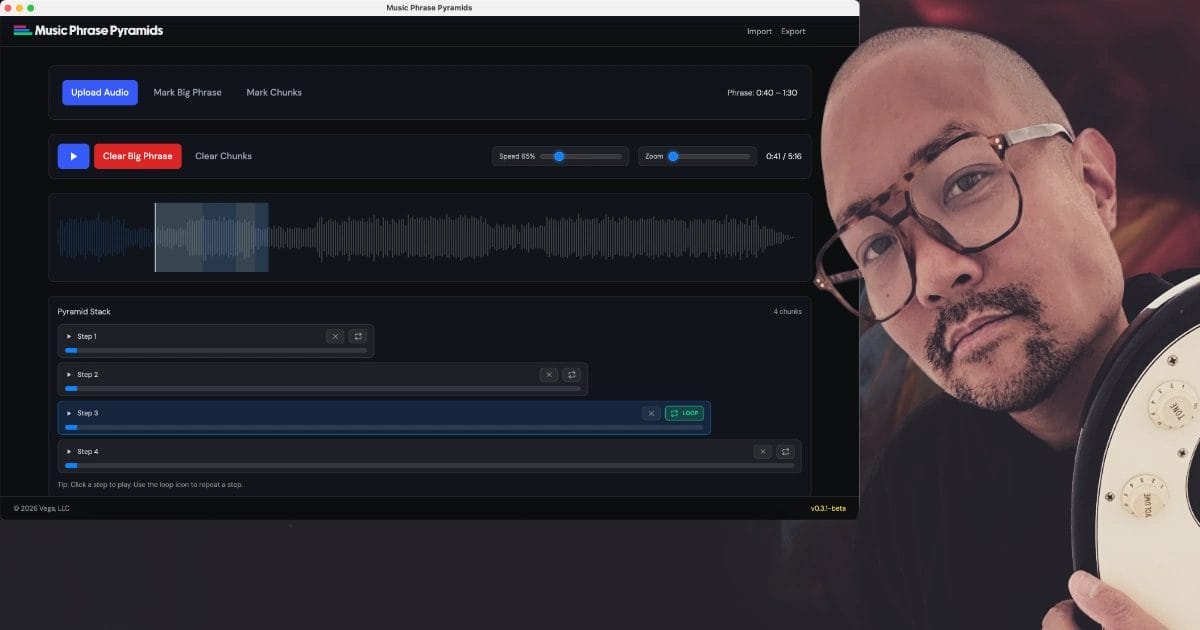This screenshot has height=630, width=1200.
Task: Start playback with the blue play button
Action: pyautogui.click(x=73, y=156)
